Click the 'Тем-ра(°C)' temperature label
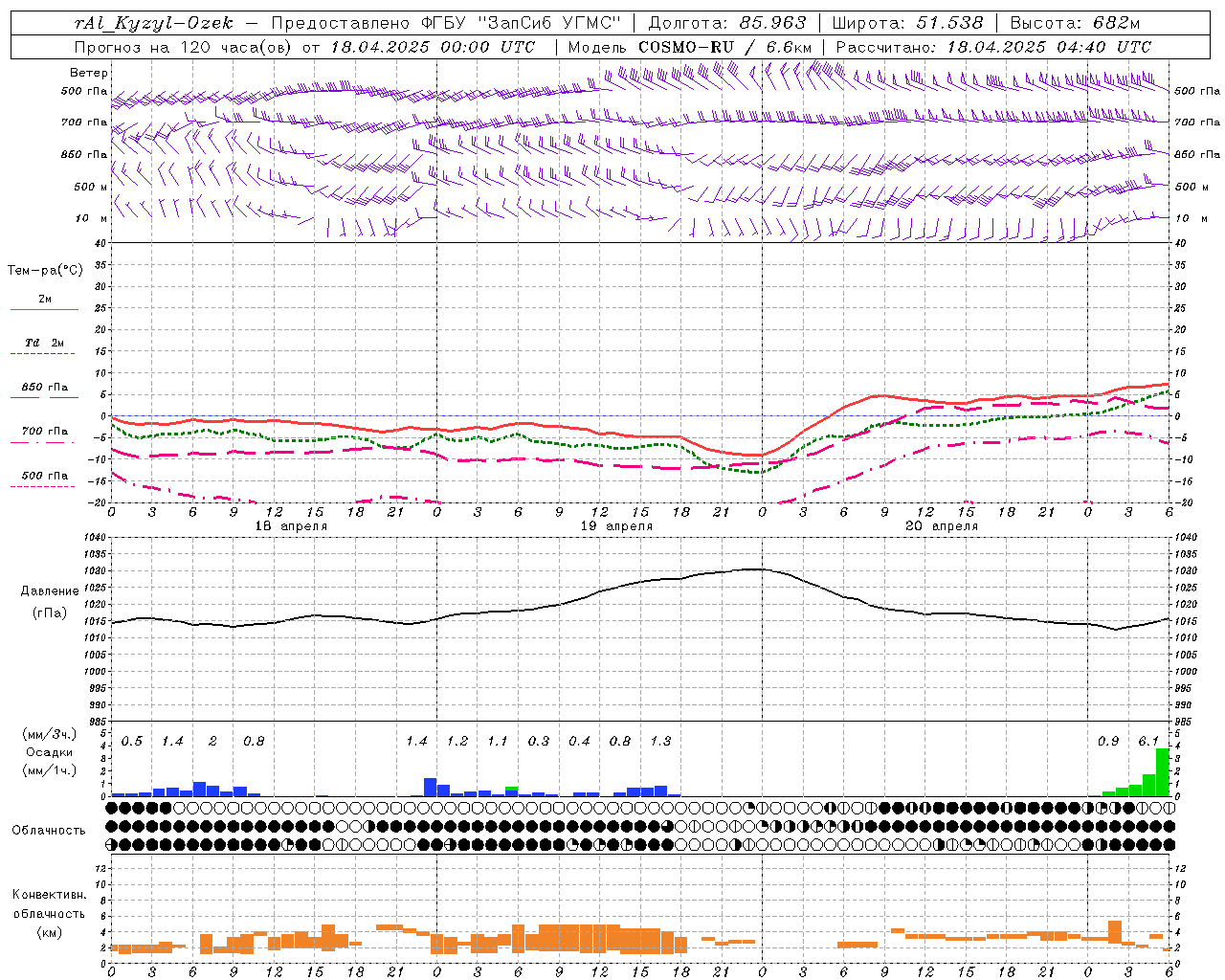Image resolution: width=1225 pixels, height=980 pixels. tap(45, 271)
